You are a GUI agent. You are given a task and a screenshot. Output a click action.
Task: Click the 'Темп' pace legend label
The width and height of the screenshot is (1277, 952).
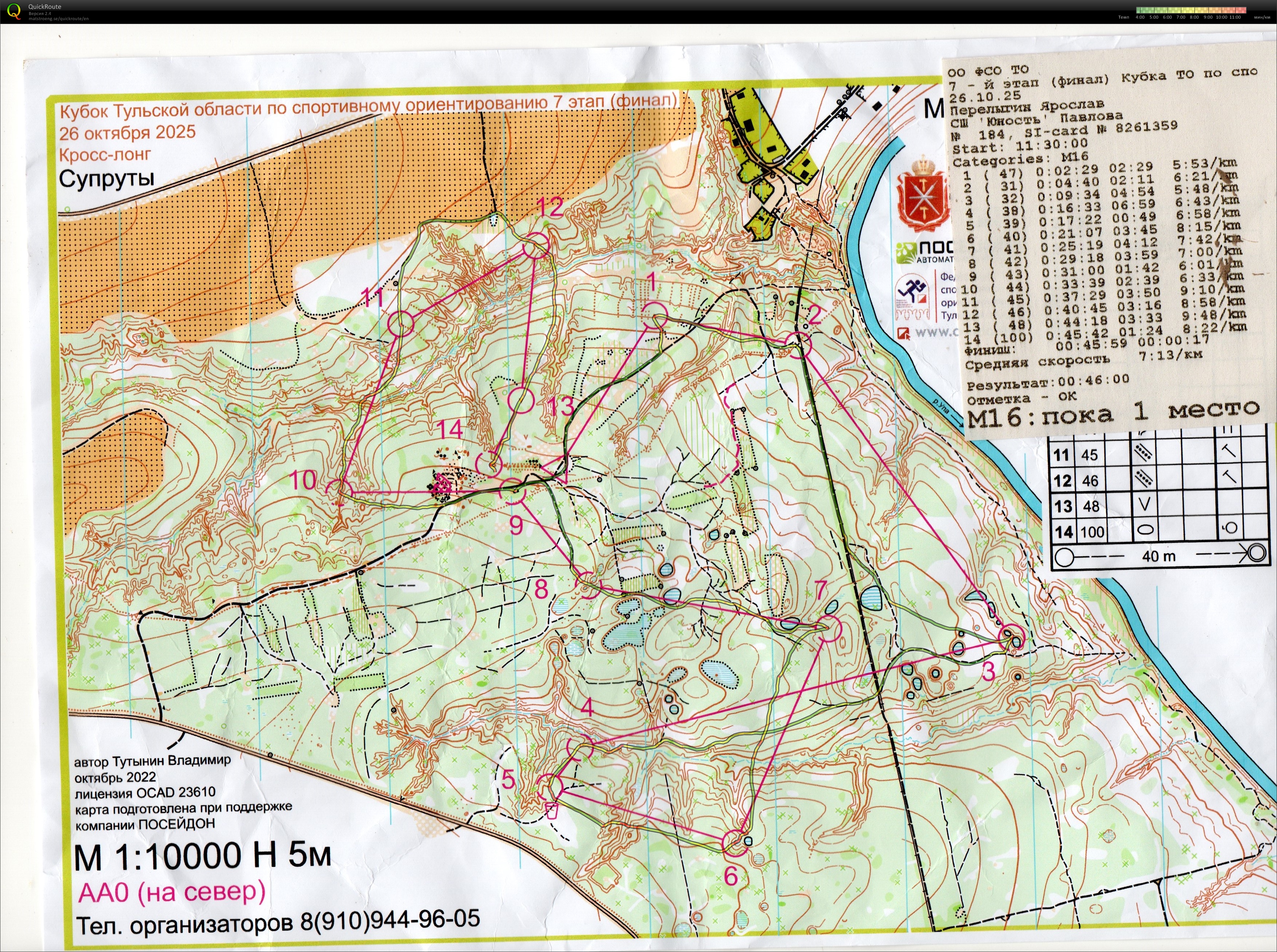1123,18
